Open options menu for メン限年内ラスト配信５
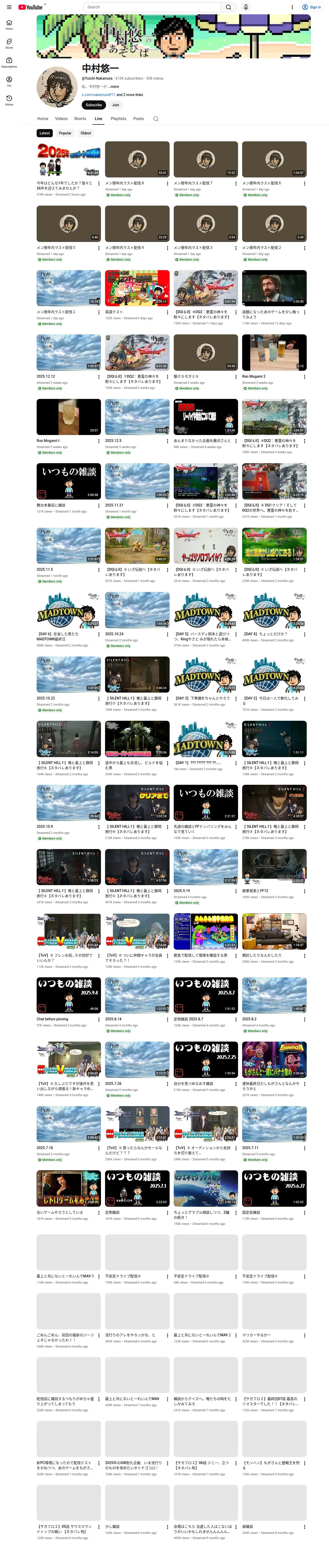Screen dimensions: 329x1568 pyautogui.click(x=99, y=248)
